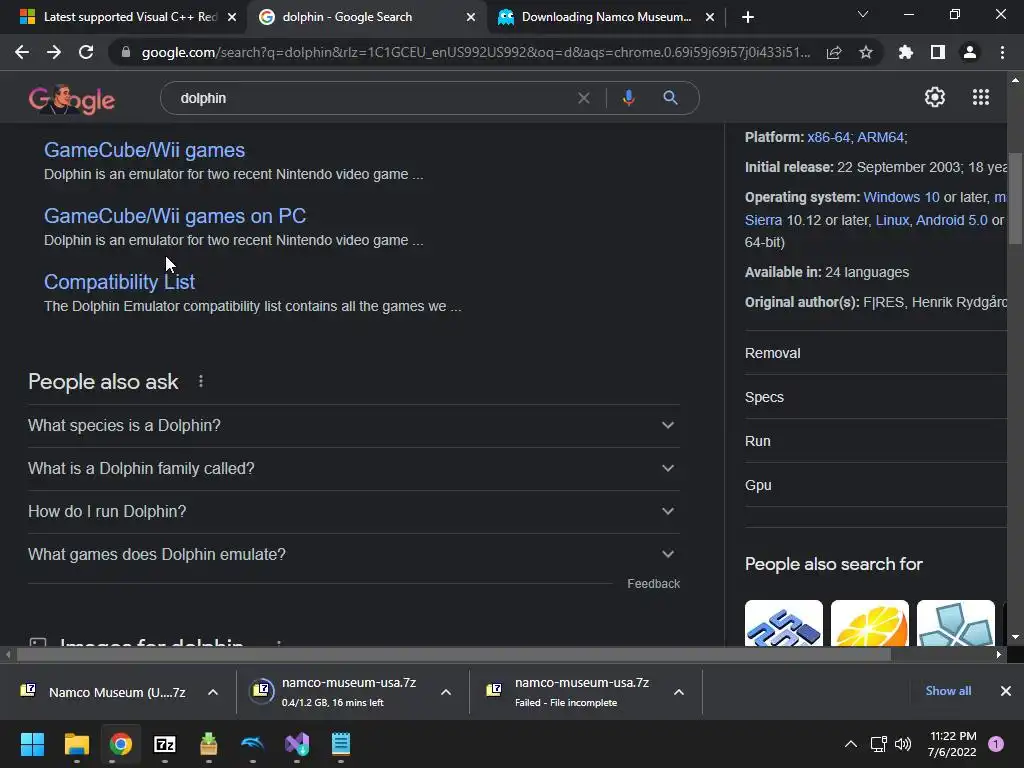The image size is (1024, 768).
Task: Open the Chrome three-dot menu
Action: pyautogui.click(x=1002, y=52)
